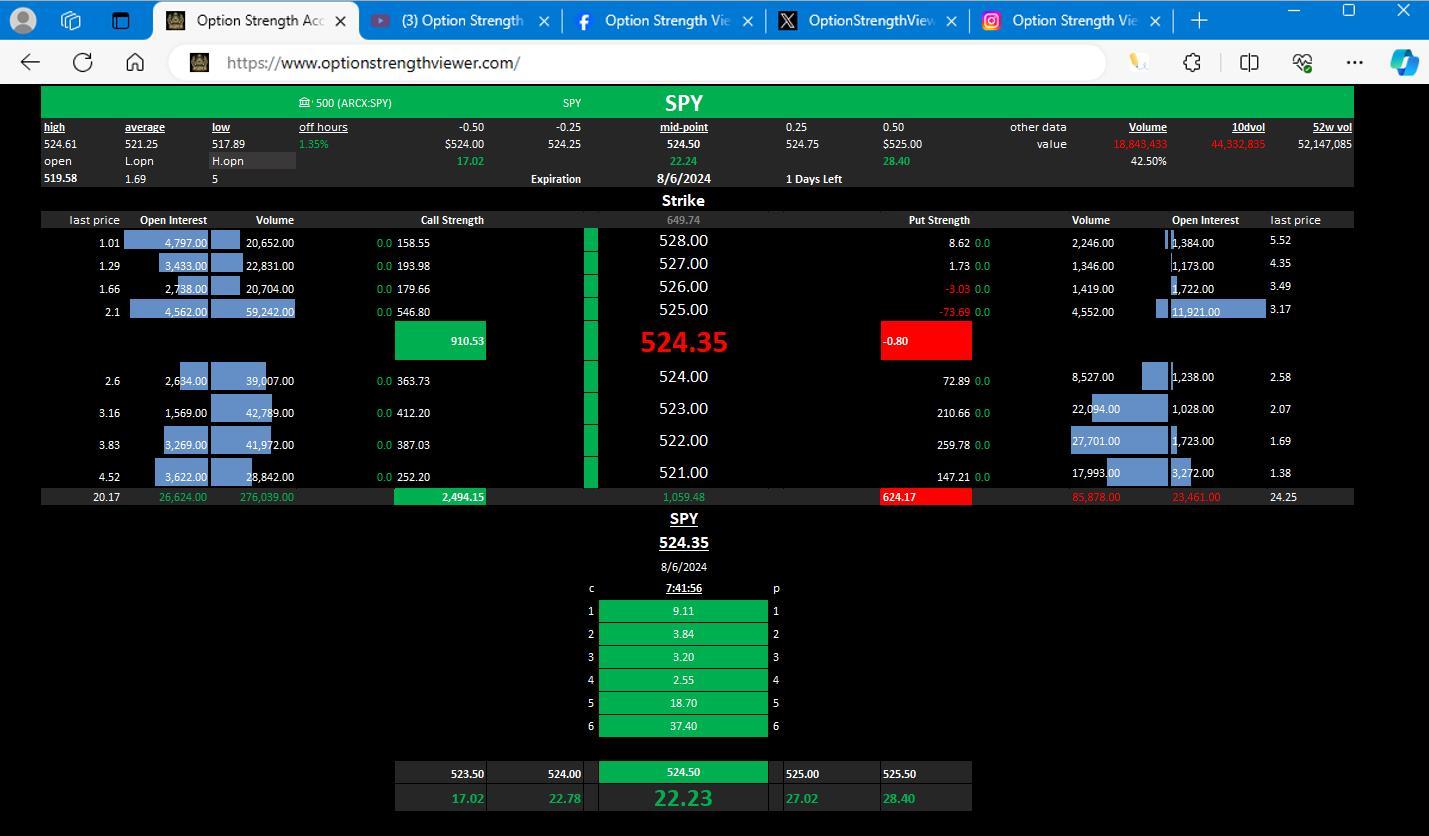Go back using the back arrow
The height and width of the screenshot is (836, 1429).
pos(30,62)
